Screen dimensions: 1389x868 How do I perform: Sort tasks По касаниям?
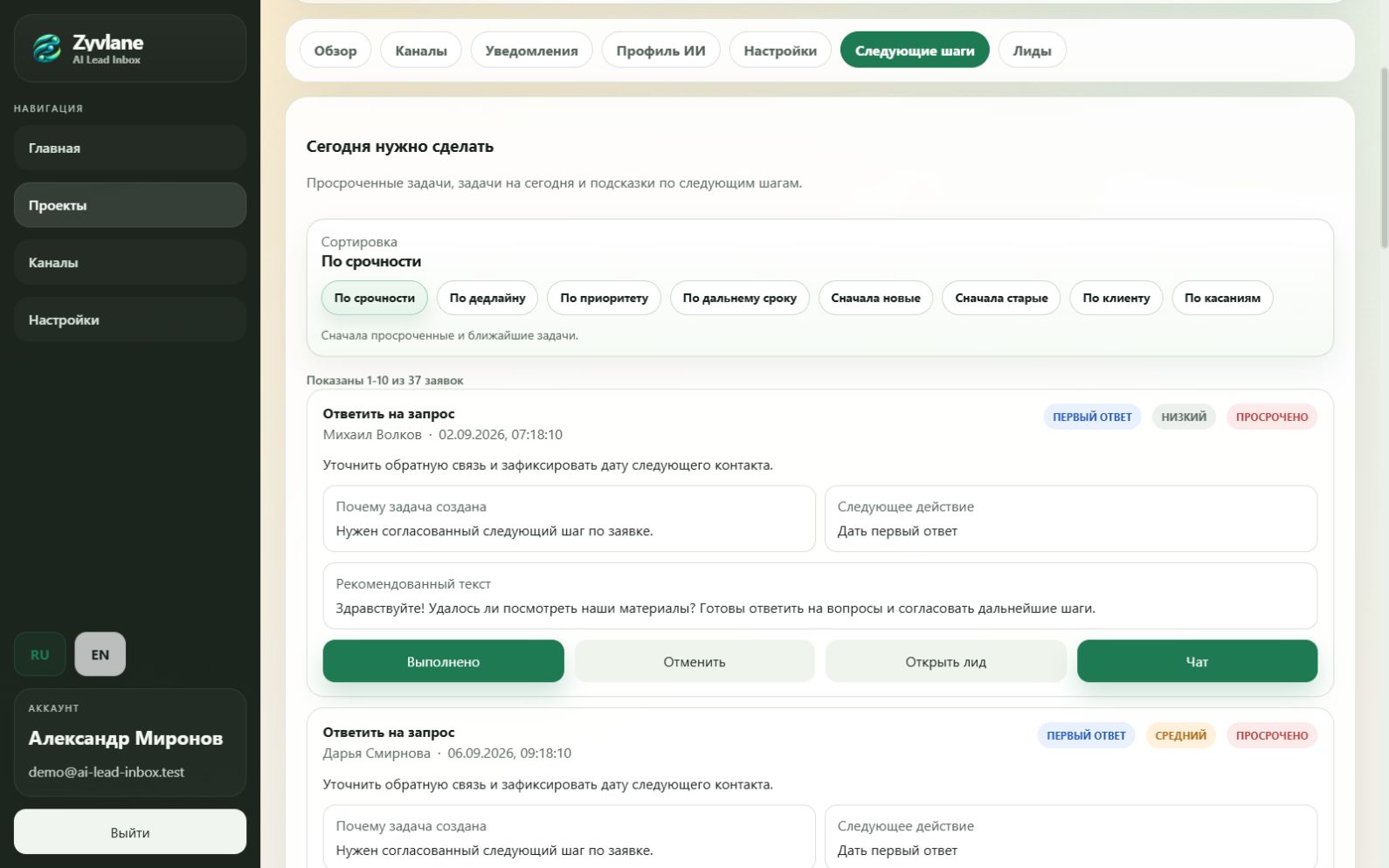[1222, 298]
